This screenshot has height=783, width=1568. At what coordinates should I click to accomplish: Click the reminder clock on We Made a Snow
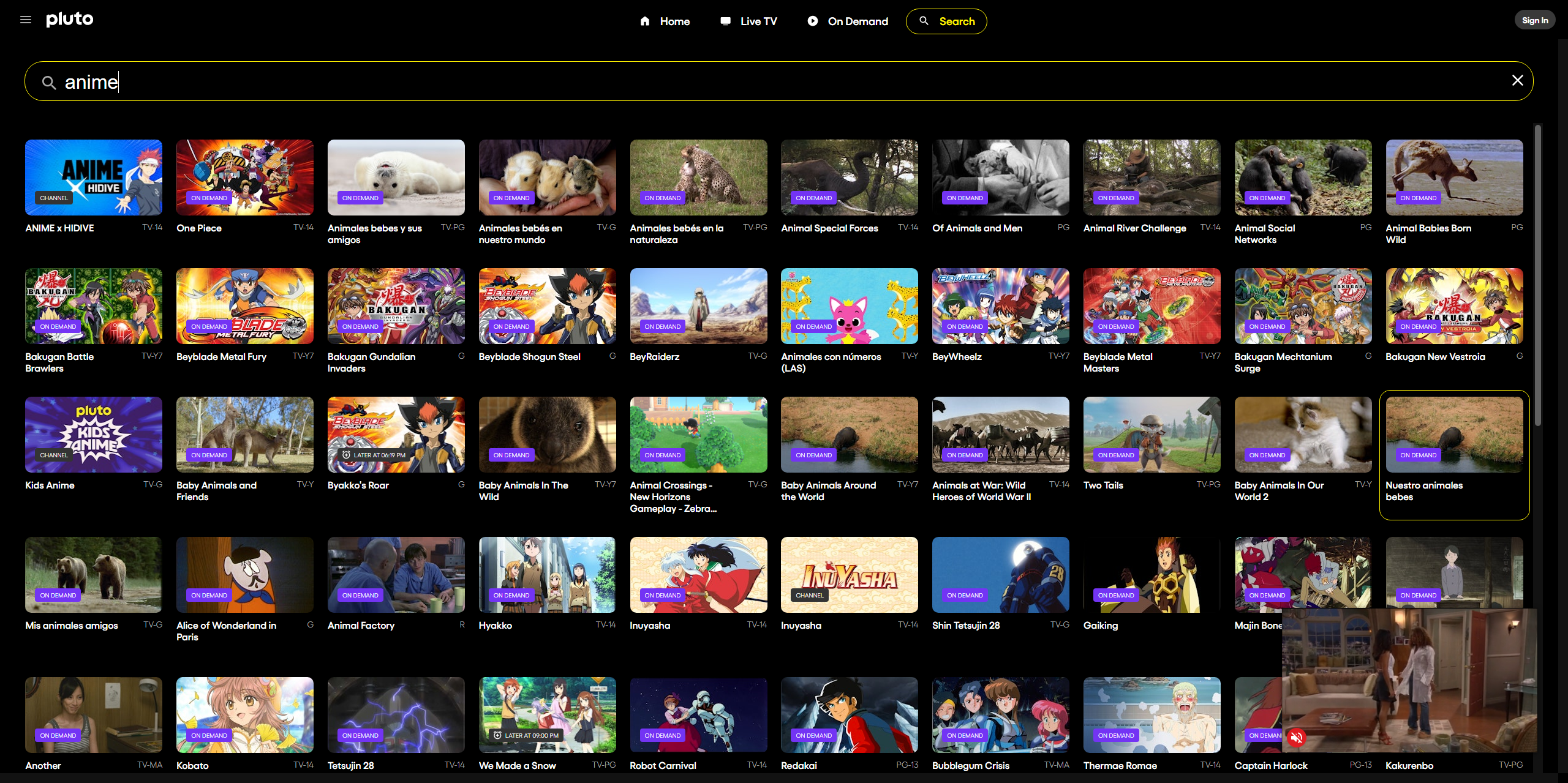[498, 735]
